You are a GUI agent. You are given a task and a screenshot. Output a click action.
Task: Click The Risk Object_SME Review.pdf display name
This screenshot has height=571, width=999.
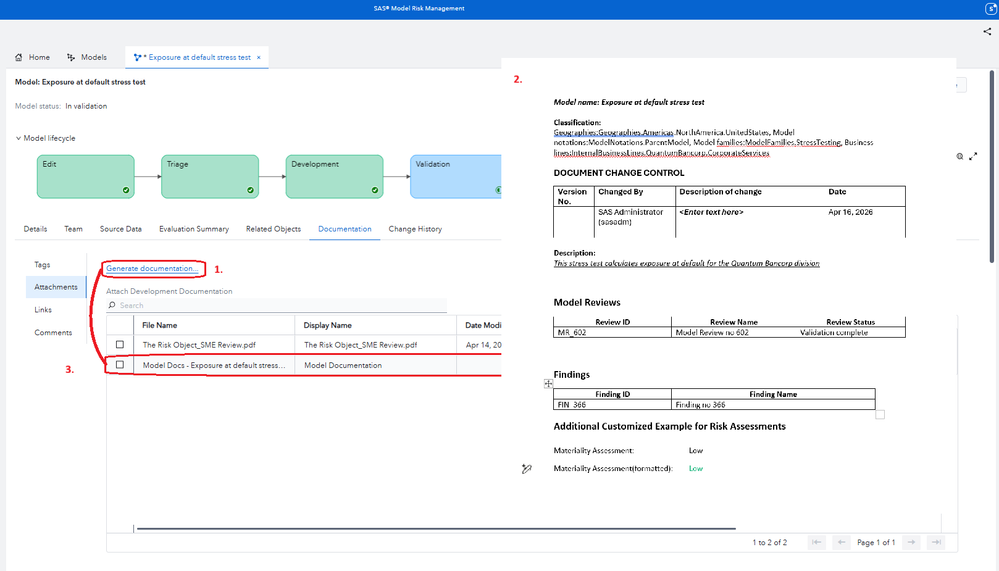pyautogui.click(x=361, y=345)
